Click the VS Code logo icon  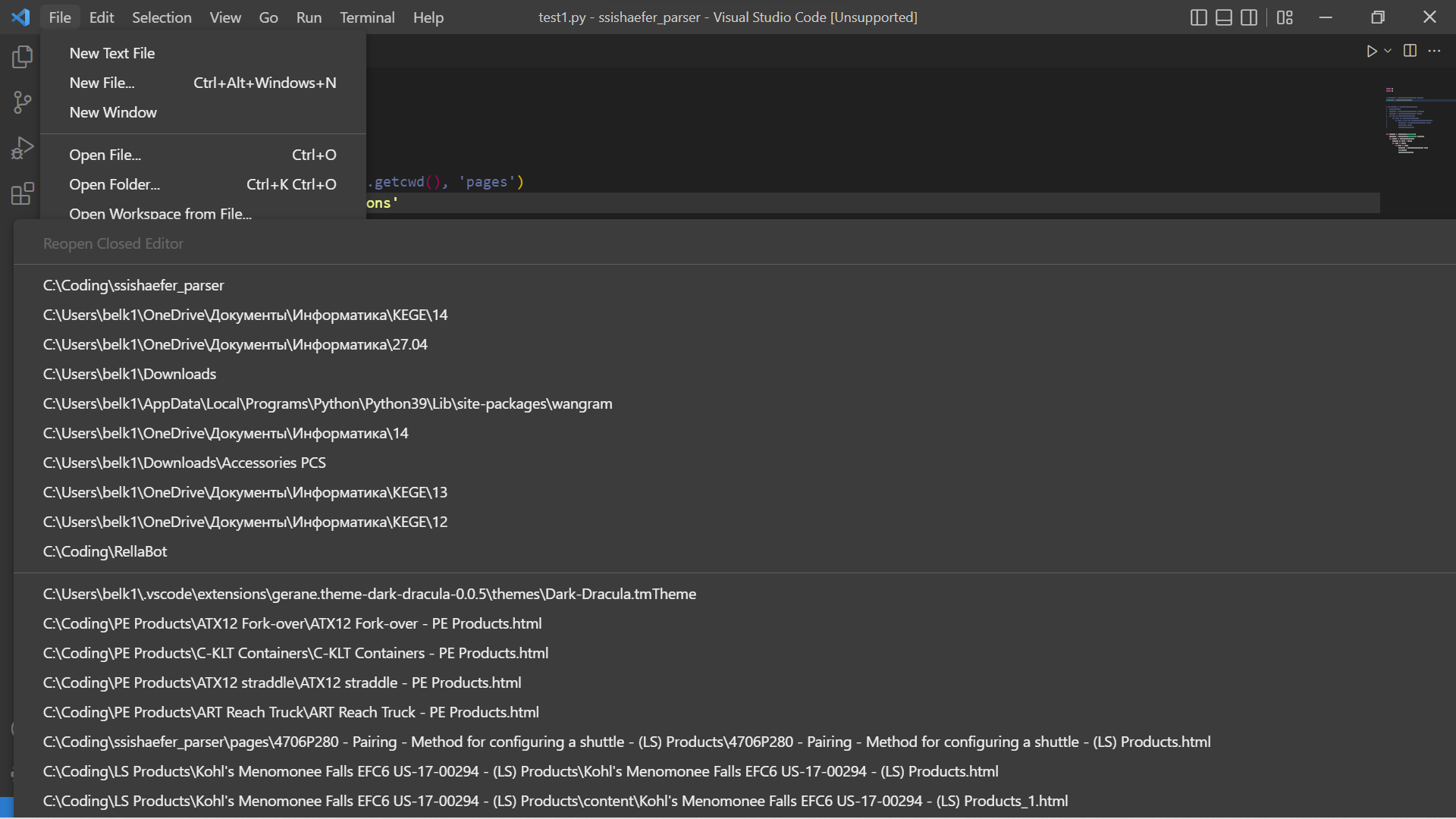tap(20, 17)
